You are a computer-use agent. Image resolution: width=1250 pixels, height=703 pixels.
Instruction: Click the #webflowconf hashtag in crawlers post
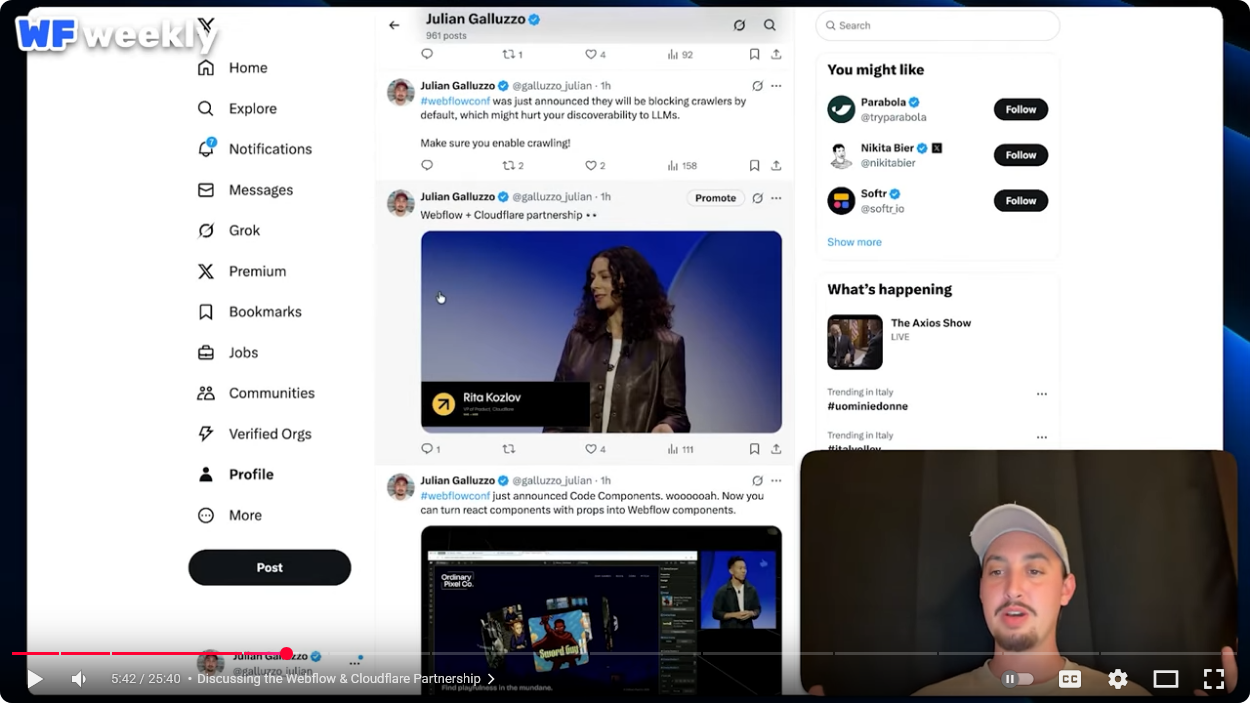point(455,101)
